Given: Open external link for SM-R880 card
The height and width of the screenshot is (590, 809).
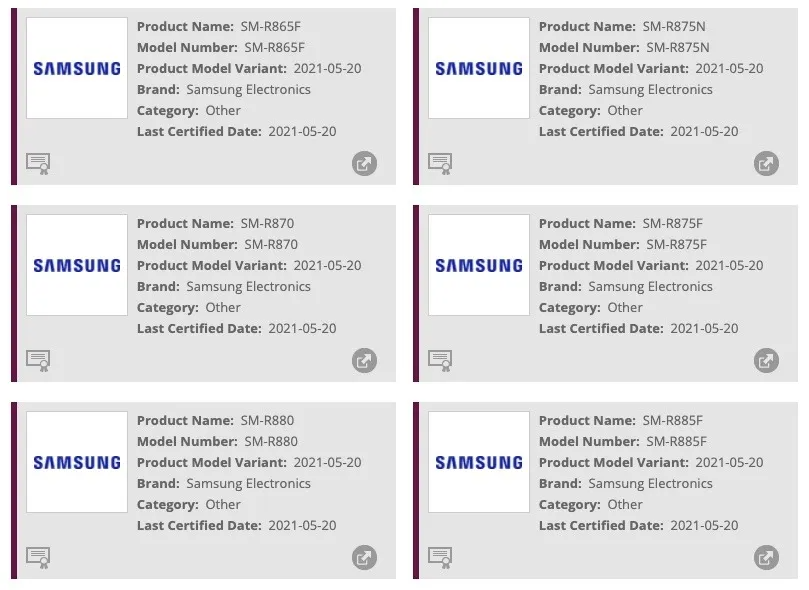Looking at the screenshot, I should (364, 558).
